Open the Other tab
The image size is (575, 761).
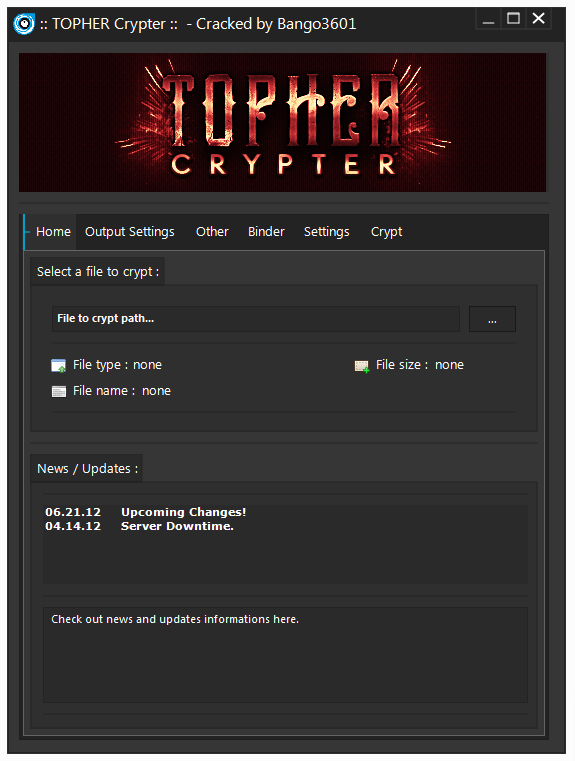[x=212, y=232]
